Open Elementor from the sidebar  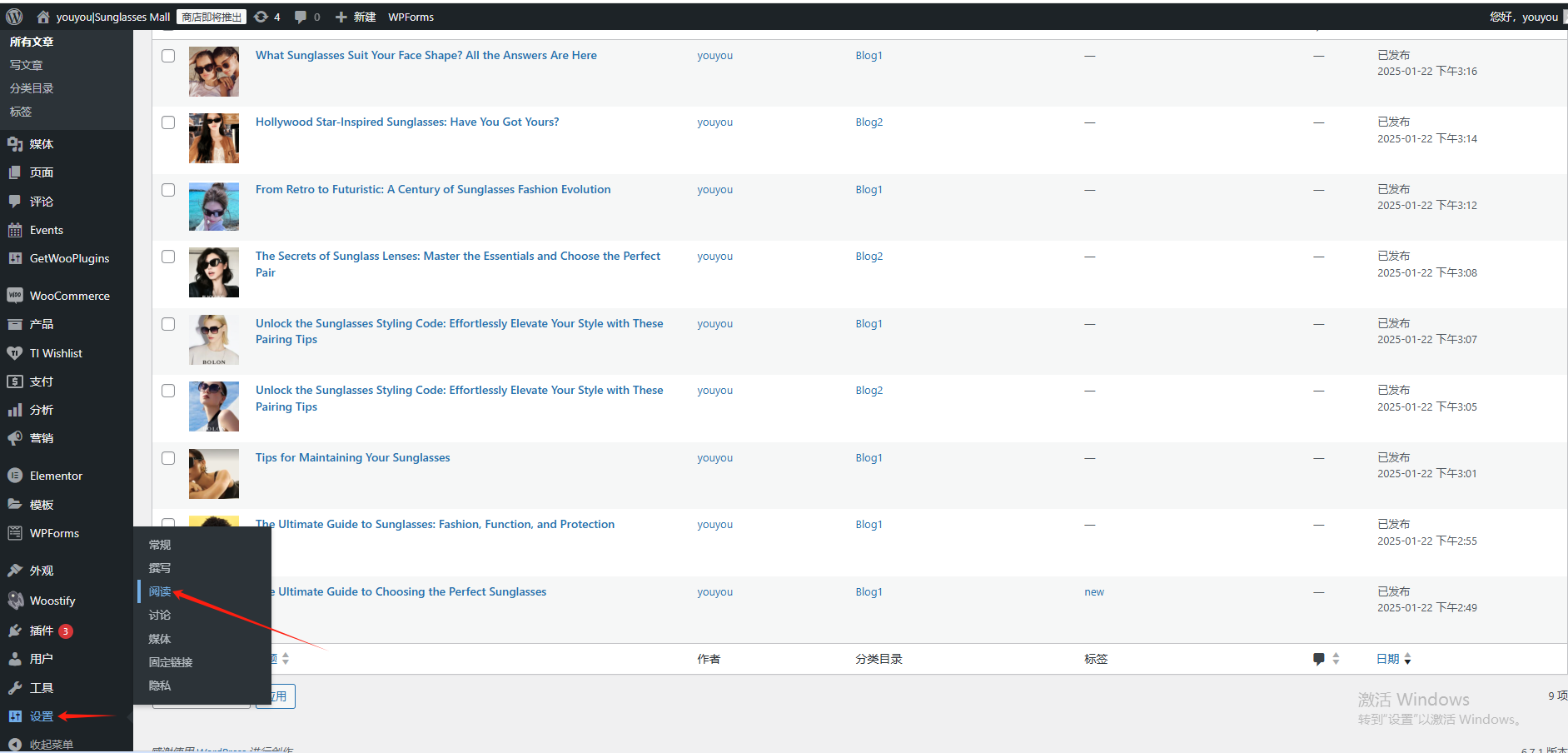(x=56, y=476)
